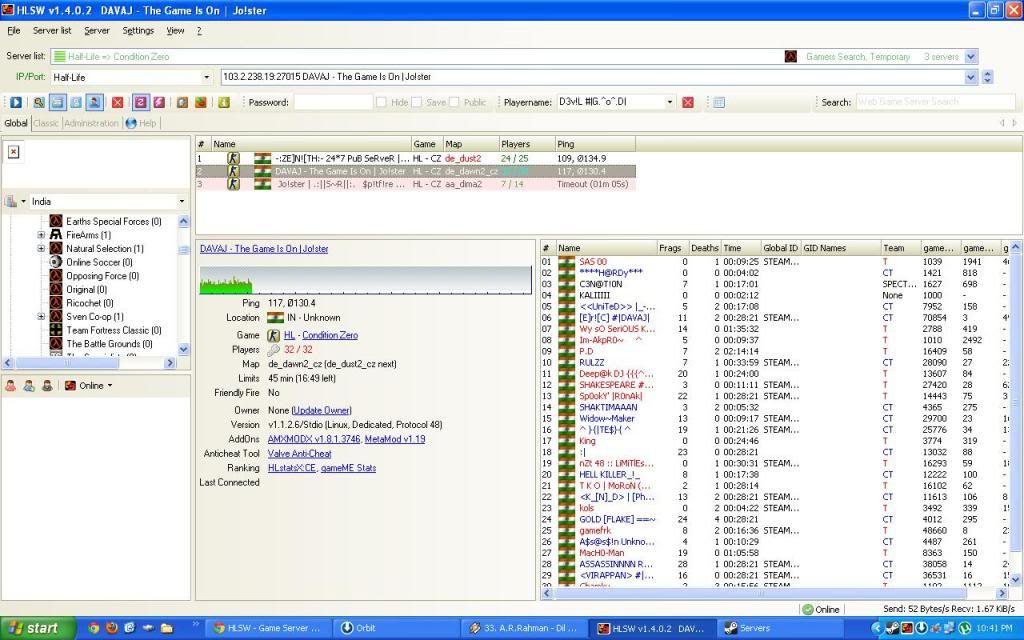The image size is (1024, 640).
Task: Open the Settings menu
Action: [138, 31]
